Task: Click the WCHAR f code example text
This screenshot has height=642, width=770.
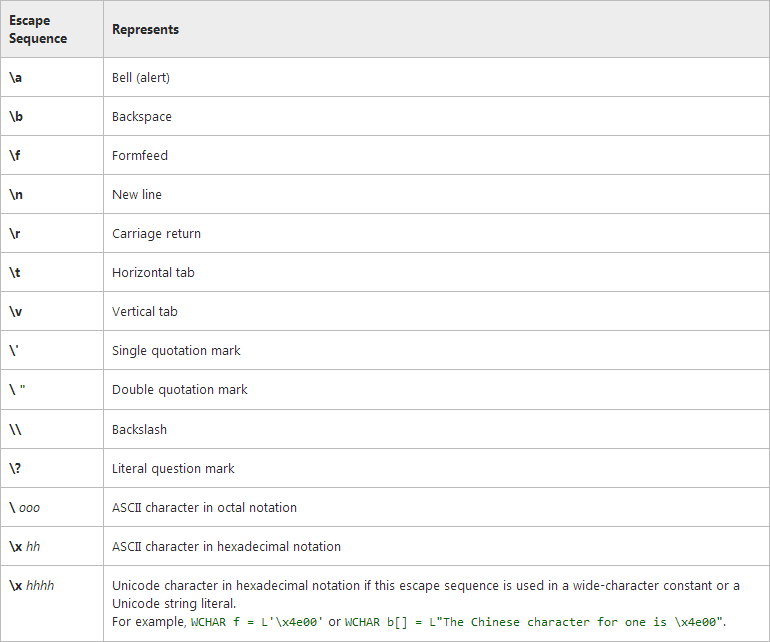Action: (256, 622)
